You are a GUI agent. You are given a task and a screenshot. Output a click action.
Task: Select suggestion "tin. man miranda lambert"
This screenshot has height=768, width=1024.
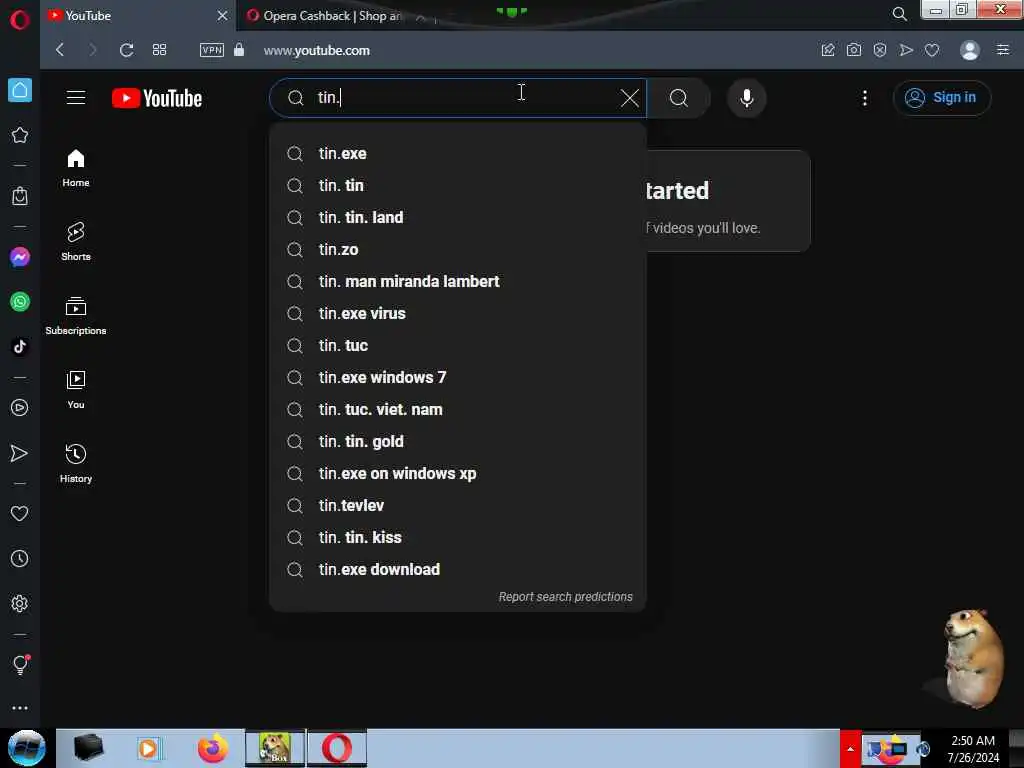pos(458,281)
